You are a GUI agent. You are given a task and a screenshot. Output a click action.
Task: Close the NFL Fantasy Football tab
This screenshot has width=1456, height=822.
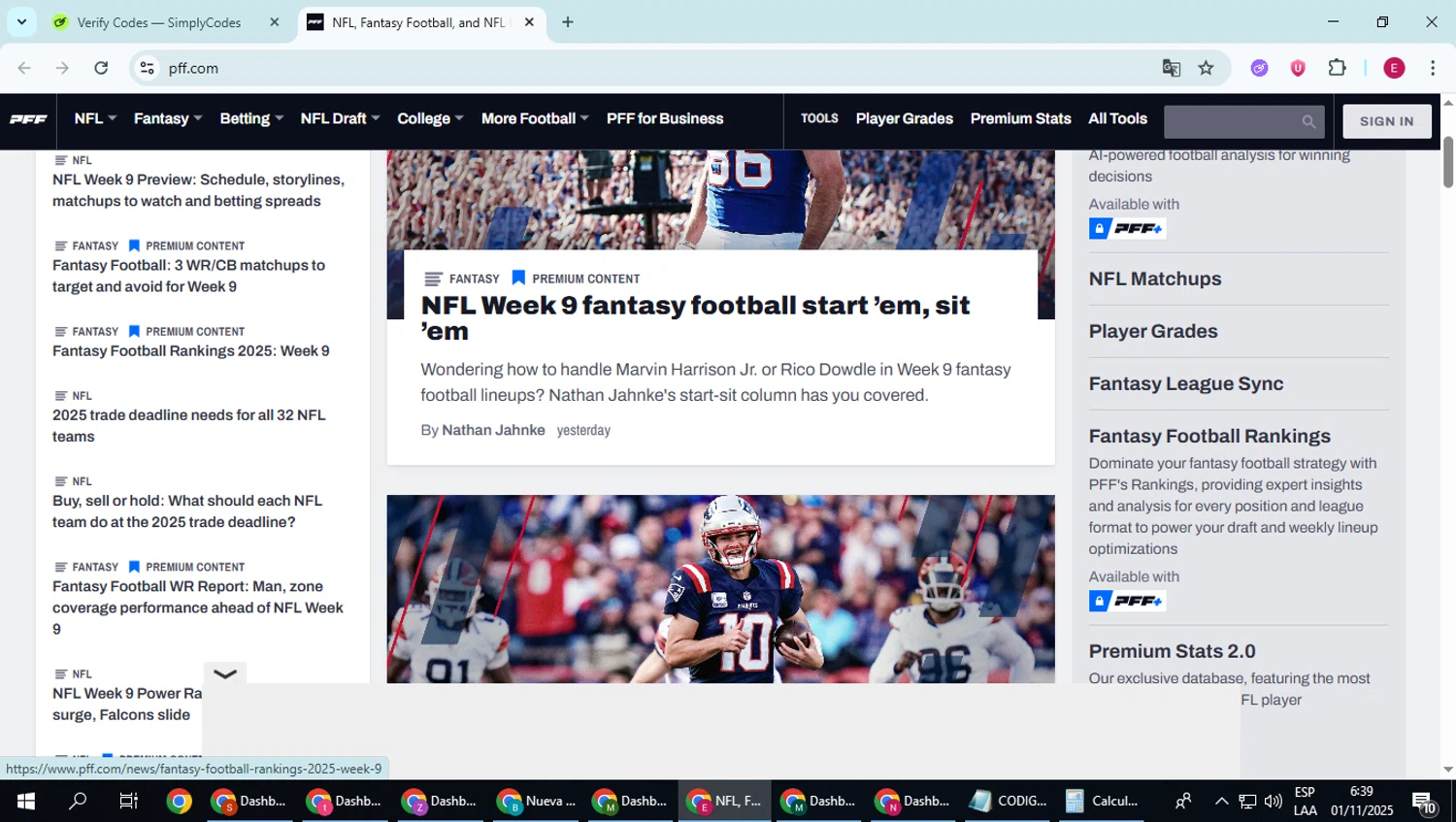click(529, 22)
